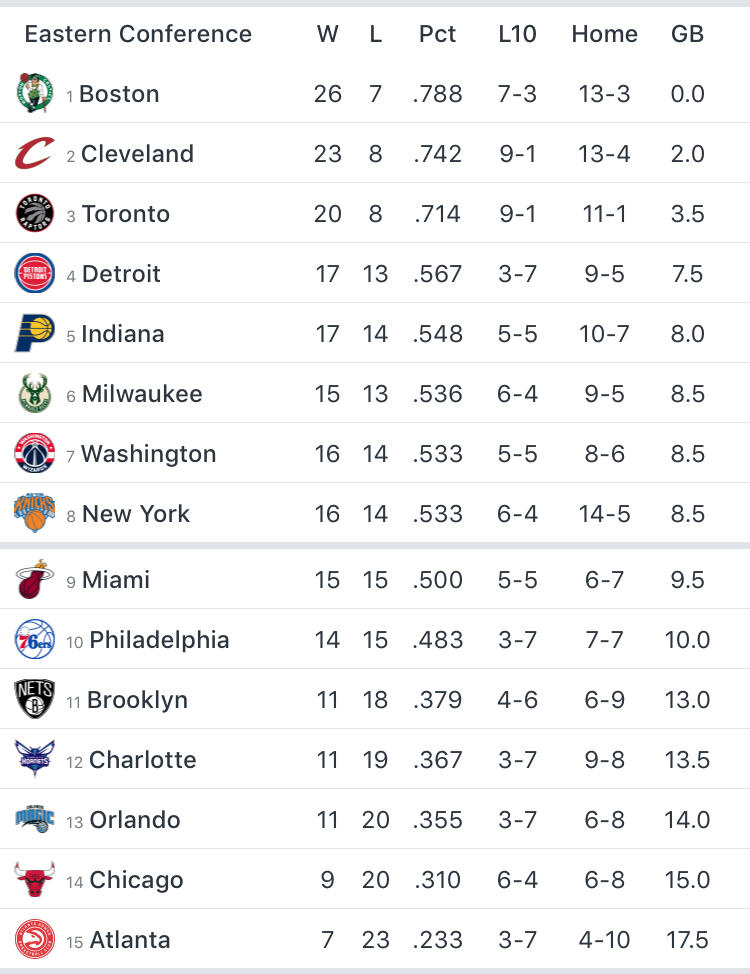
Task: Select the Home column header
Action: 604,34
